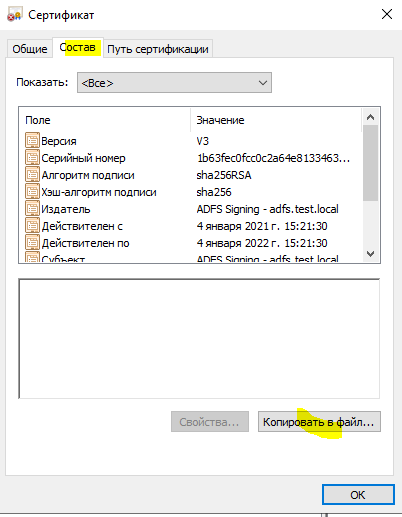Select the Действителен по row
Screen dimensions: 402x517
[190, 243]
